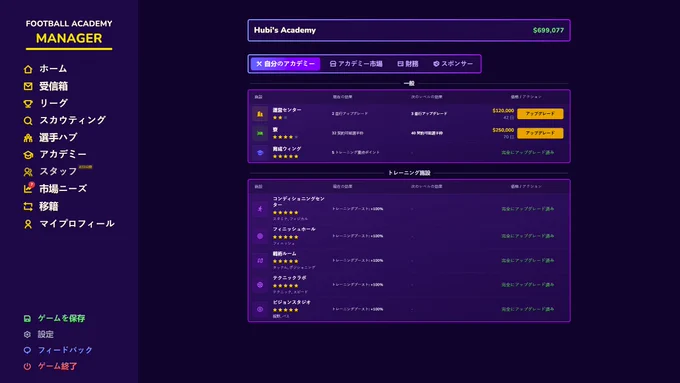Click the Hubi's Academy title

coord(285,30)
